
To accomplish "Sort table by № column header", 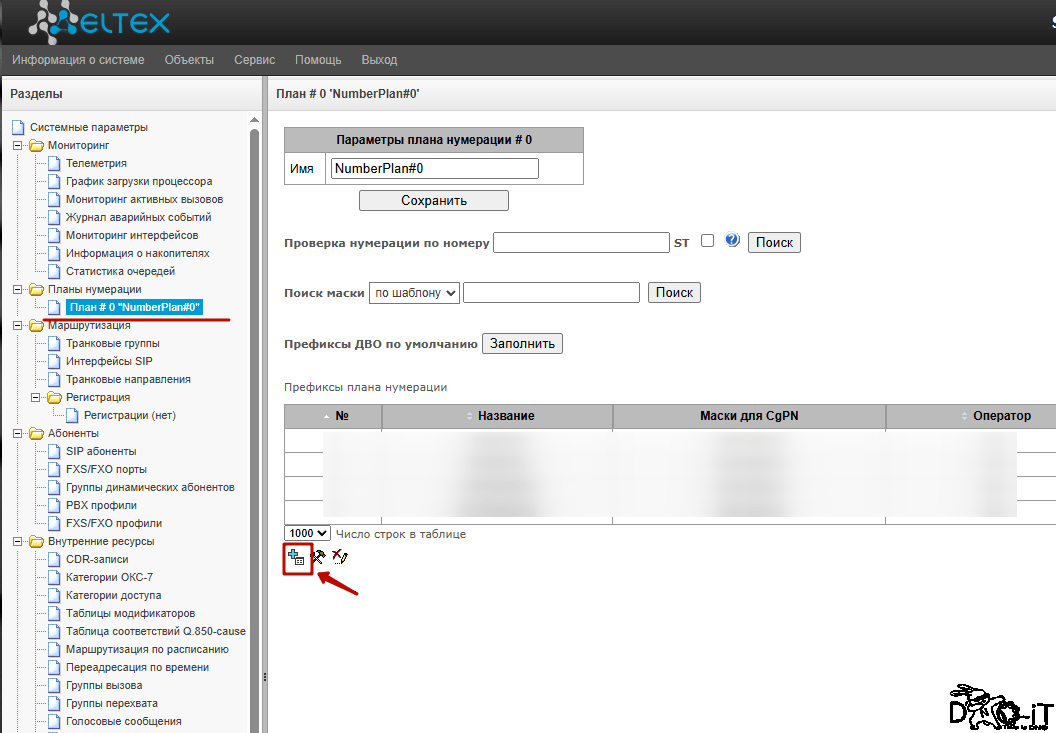I will click(x=333, y=416).
